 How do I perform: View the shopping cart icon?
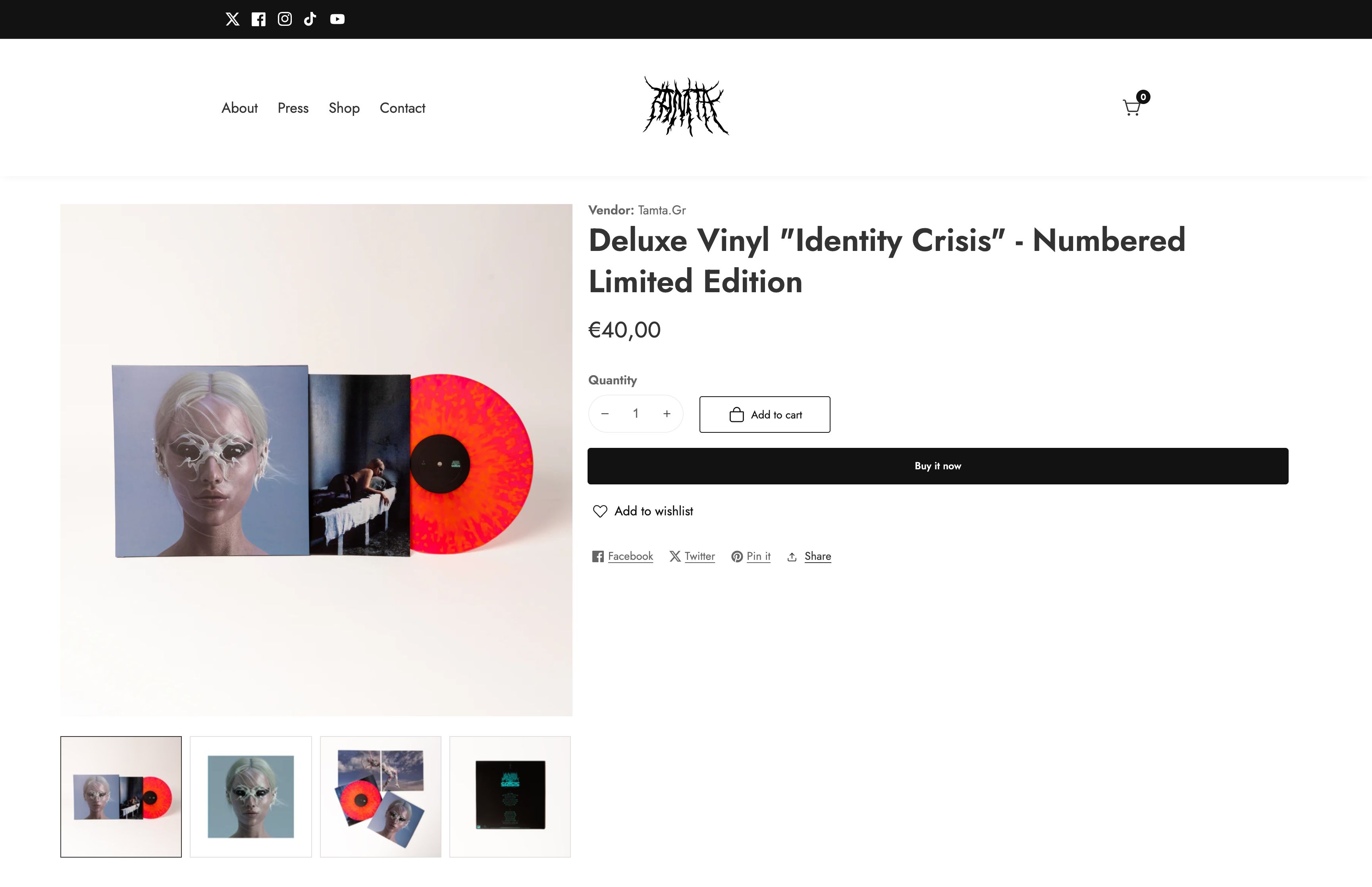point(1133,108)
